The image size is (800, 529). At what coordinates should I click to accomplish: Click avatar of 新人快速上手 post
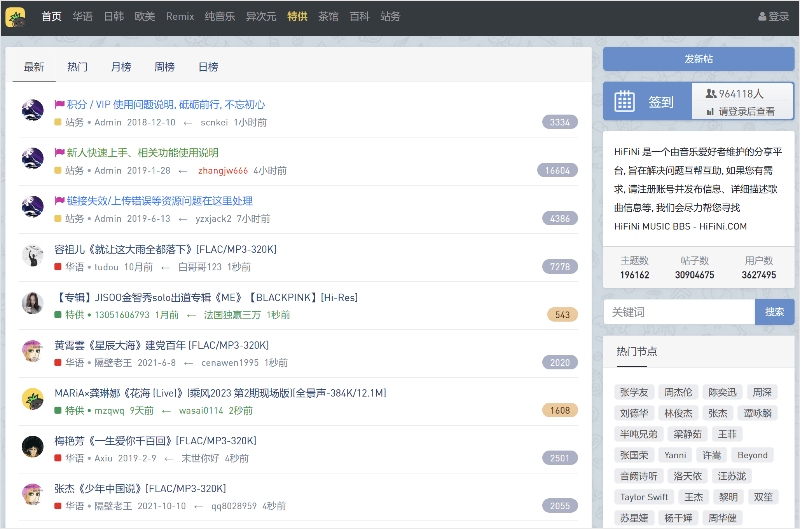33,158
